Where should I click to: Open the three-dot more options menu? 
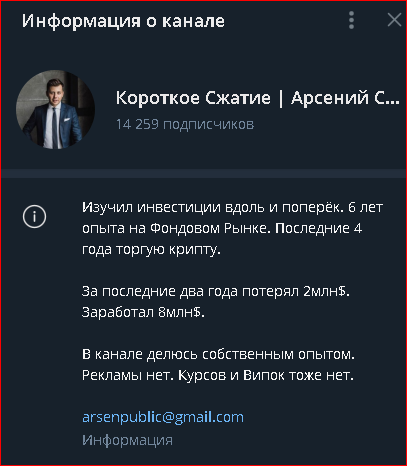click(351, 20)
